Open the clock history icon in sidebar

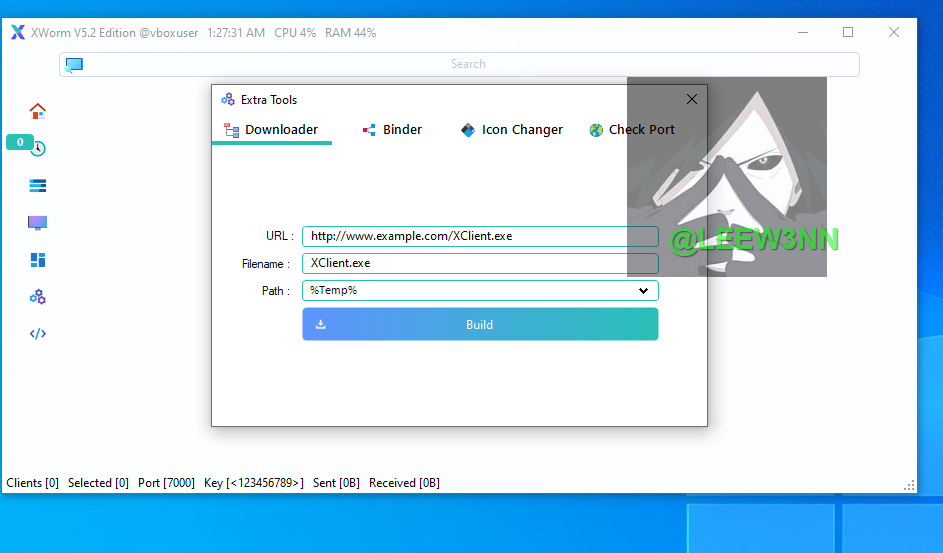click(x=38, y=149)
